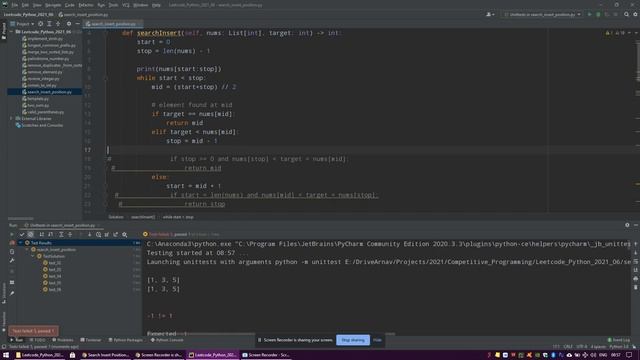
Task: Open the Run menu
Action: click(101, 5)
